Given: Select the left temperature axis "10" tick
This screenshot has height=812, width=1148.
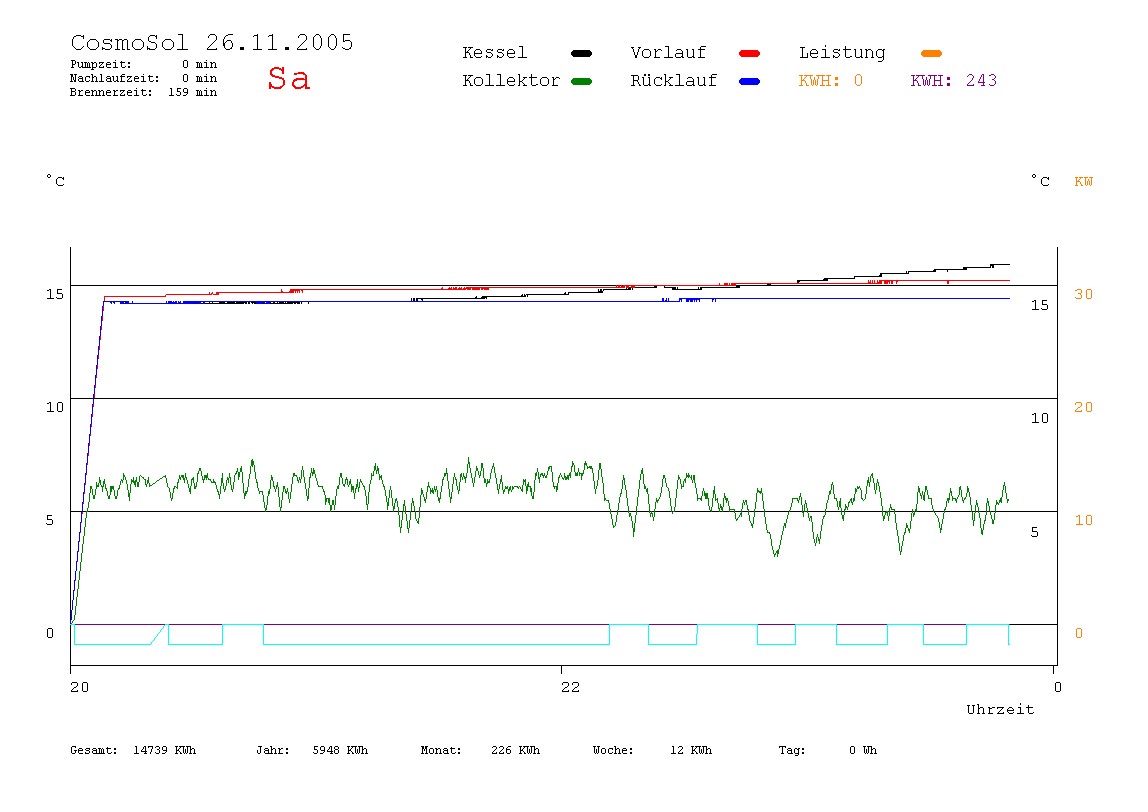Looking at the screenshot, I should [x=55, y=407].
